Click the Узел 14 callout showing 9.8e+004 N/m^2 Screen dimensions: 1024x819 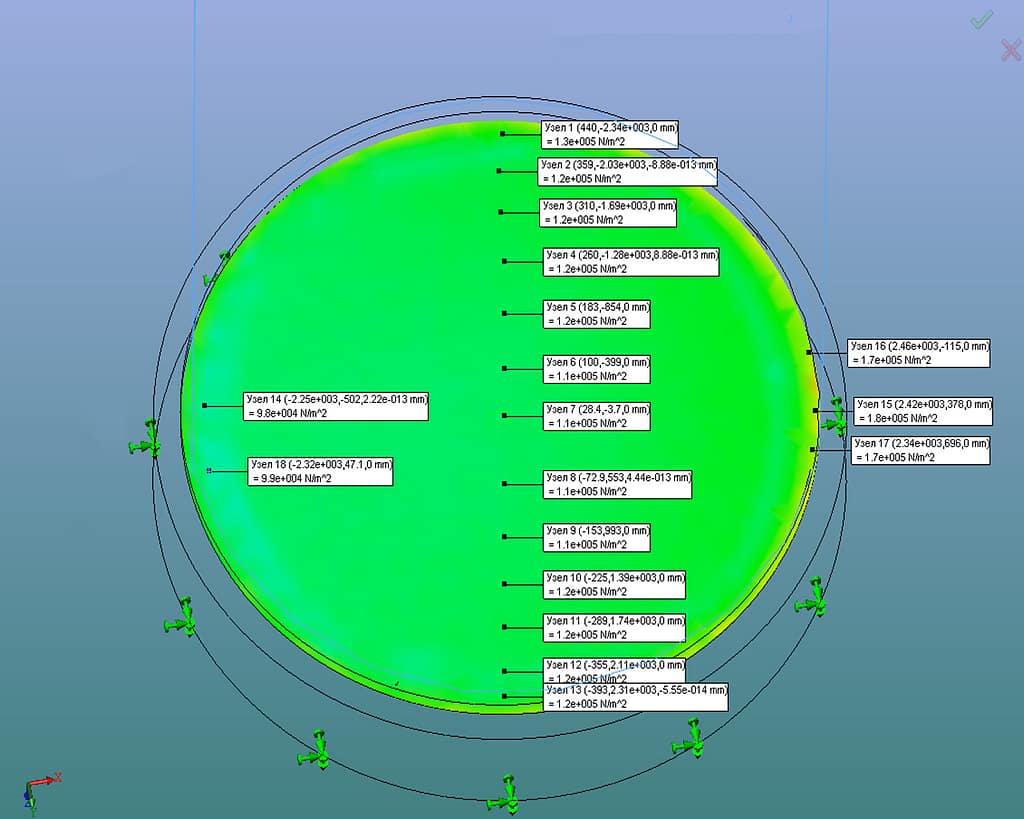[336, 406]
